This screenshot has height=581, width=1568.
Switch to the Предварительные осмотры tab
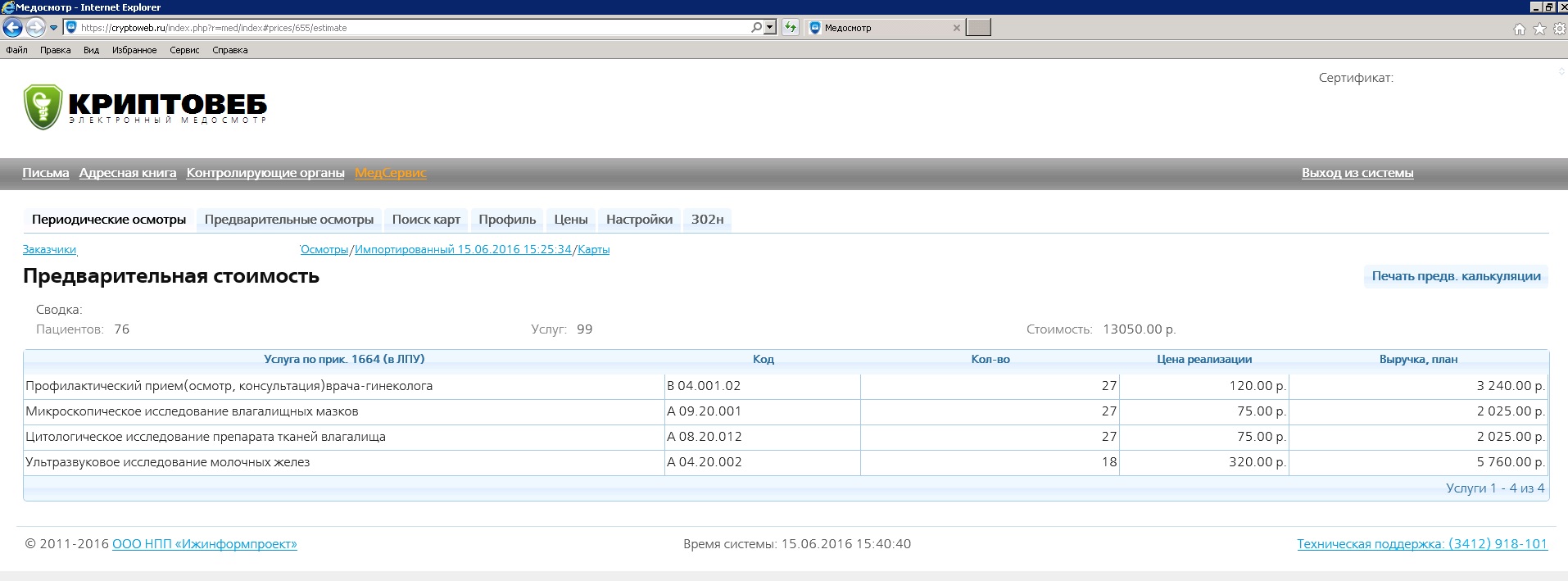point(288,220)
